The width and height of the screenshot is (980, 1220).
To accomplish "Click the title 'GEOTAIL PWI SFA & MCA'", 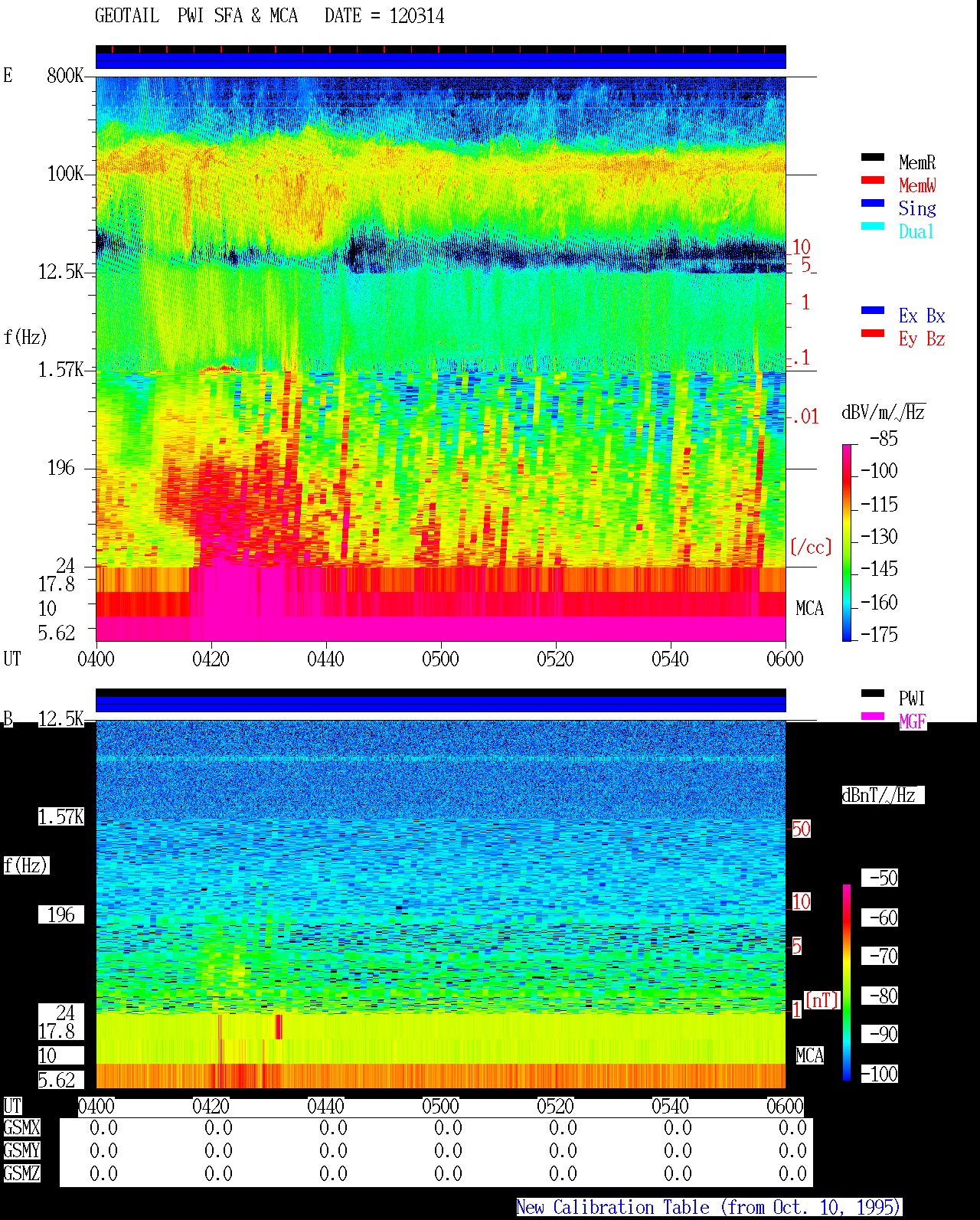I will (x=196, y=15).
